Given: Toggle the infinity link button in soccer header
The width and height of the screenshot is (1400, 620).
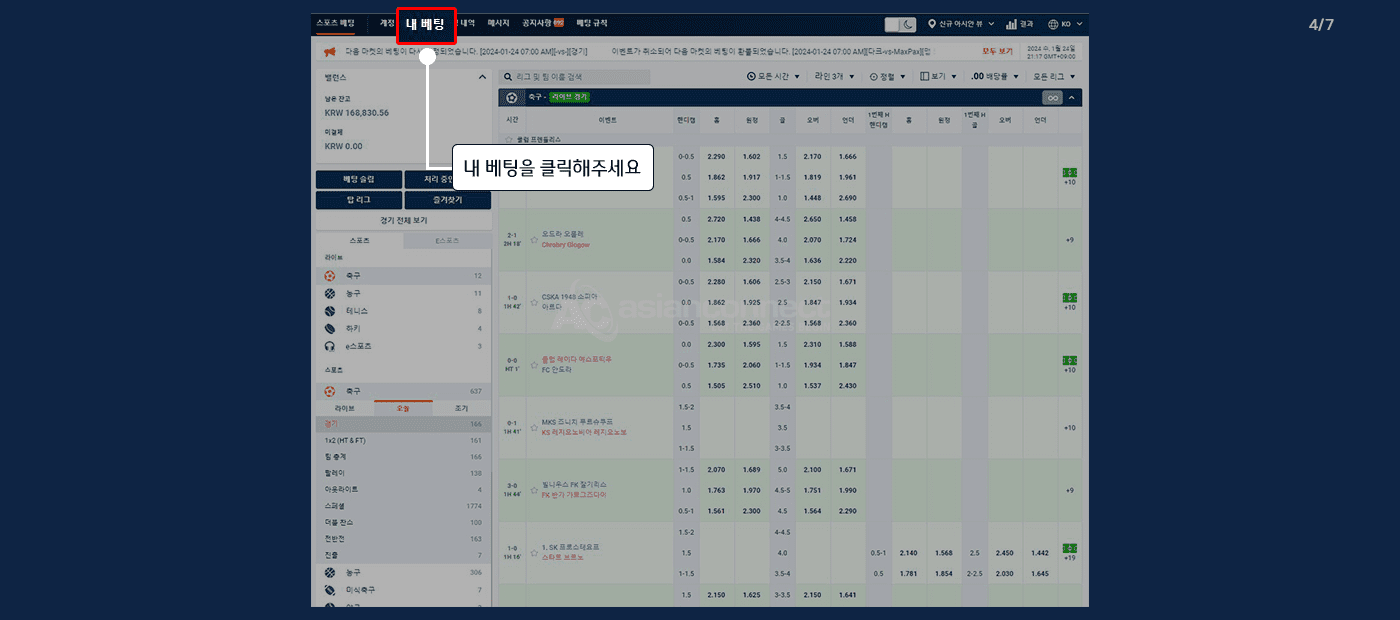Looking at the screenshot, I should pyautogui.click(x=1051, y=98).
